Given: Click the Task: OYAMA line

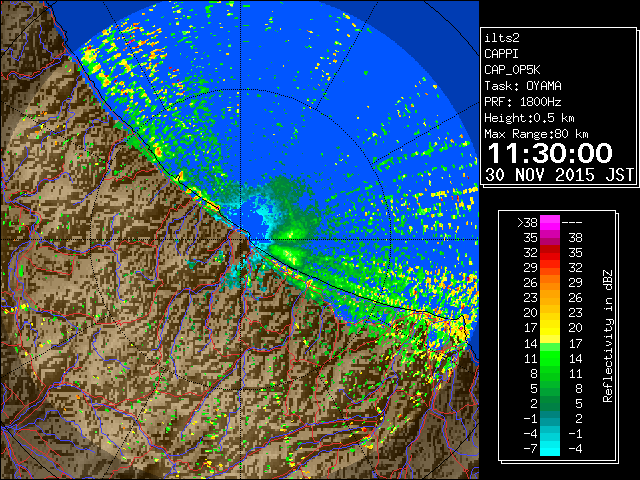Looking at the screenshot, I should click(x=522, y=86).
